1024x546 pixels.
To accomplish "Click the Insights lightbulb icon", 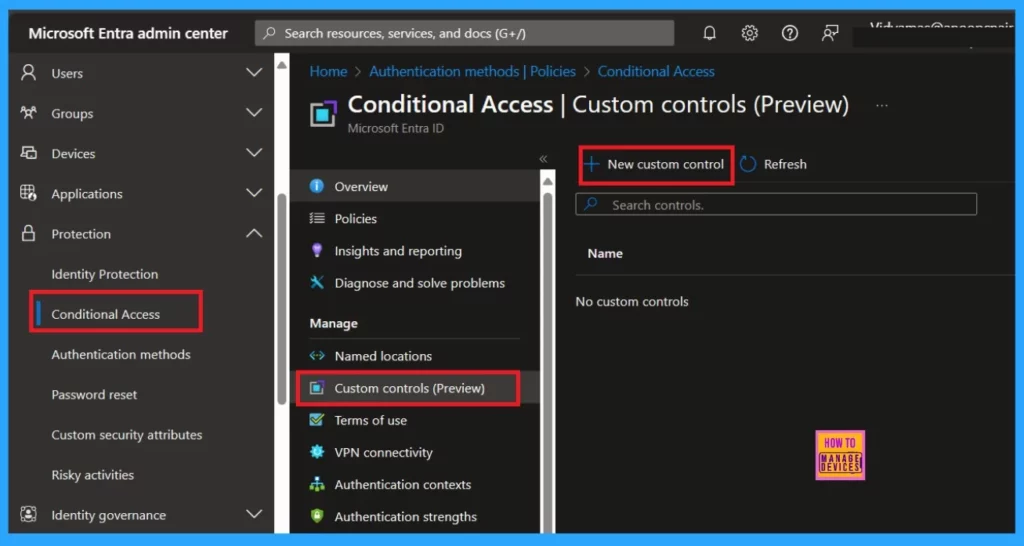I will (x=317, y=250).
